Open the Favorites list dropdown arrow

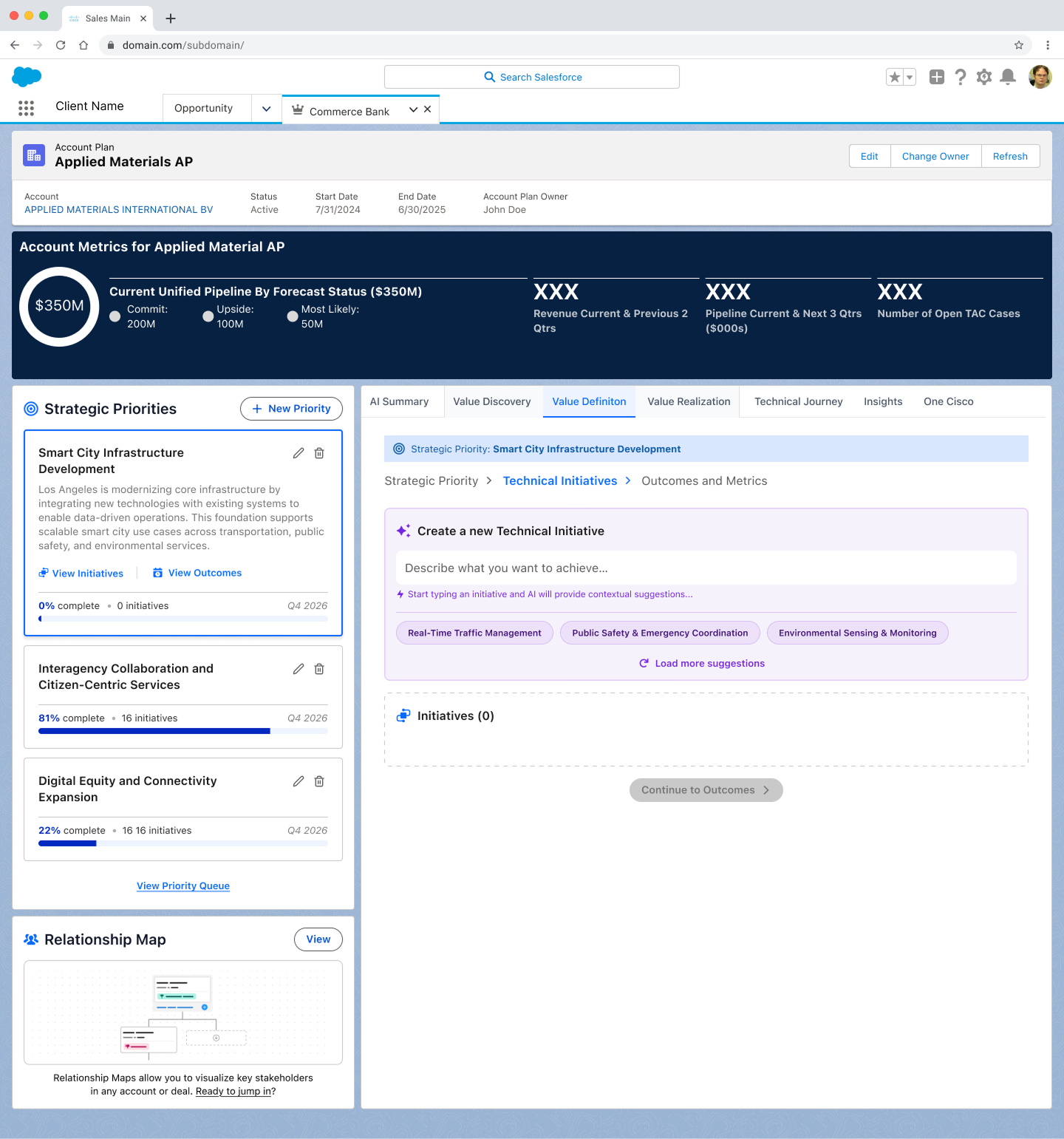(x=910, y=77)
